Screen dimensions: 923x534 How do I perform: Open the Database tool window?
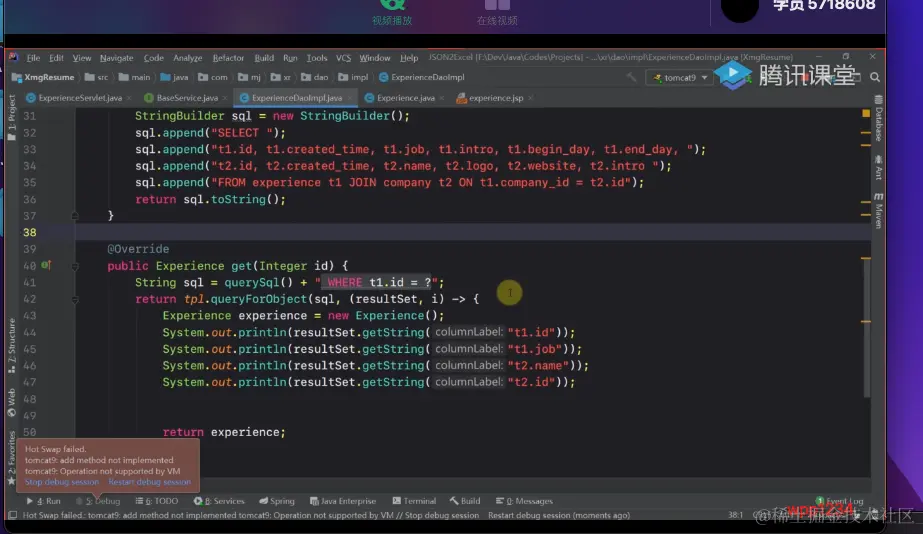coord(878,118)
